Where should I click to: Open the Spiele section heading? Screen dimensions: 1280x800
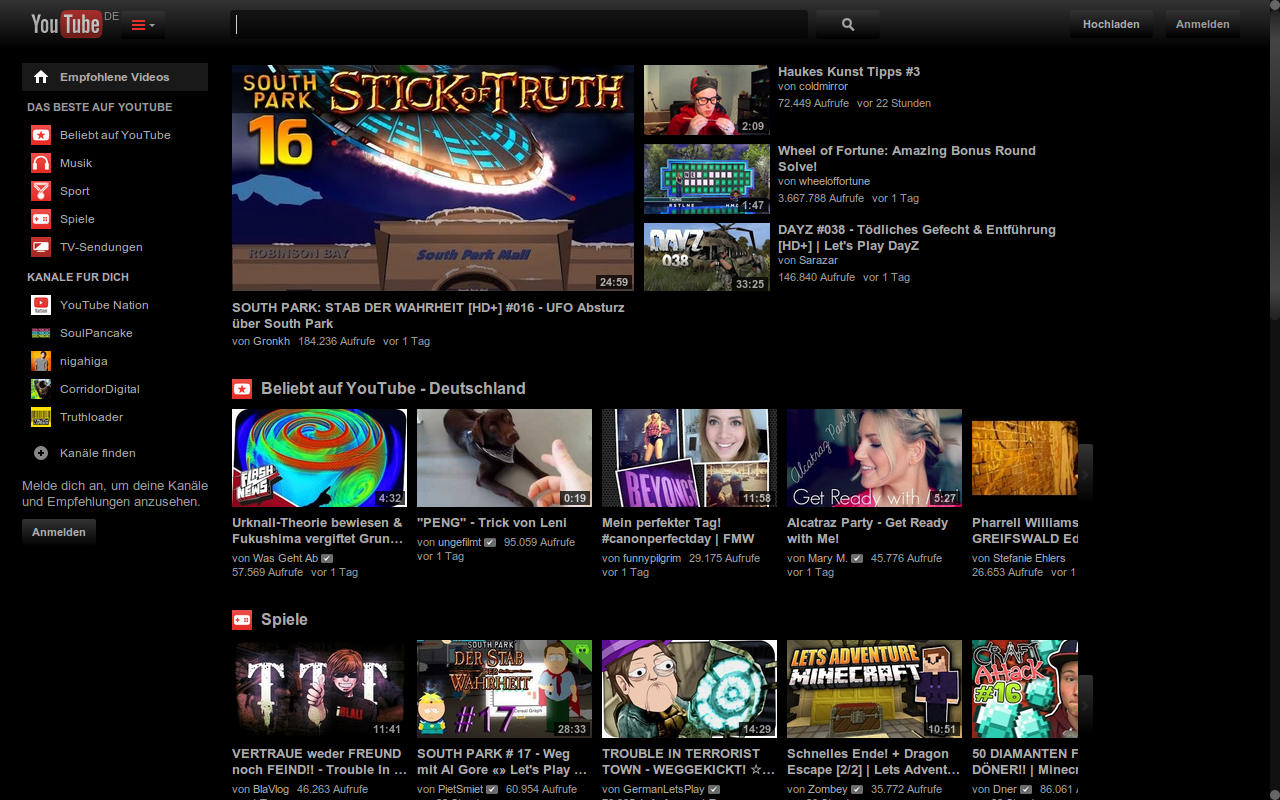tap(284, 619)
